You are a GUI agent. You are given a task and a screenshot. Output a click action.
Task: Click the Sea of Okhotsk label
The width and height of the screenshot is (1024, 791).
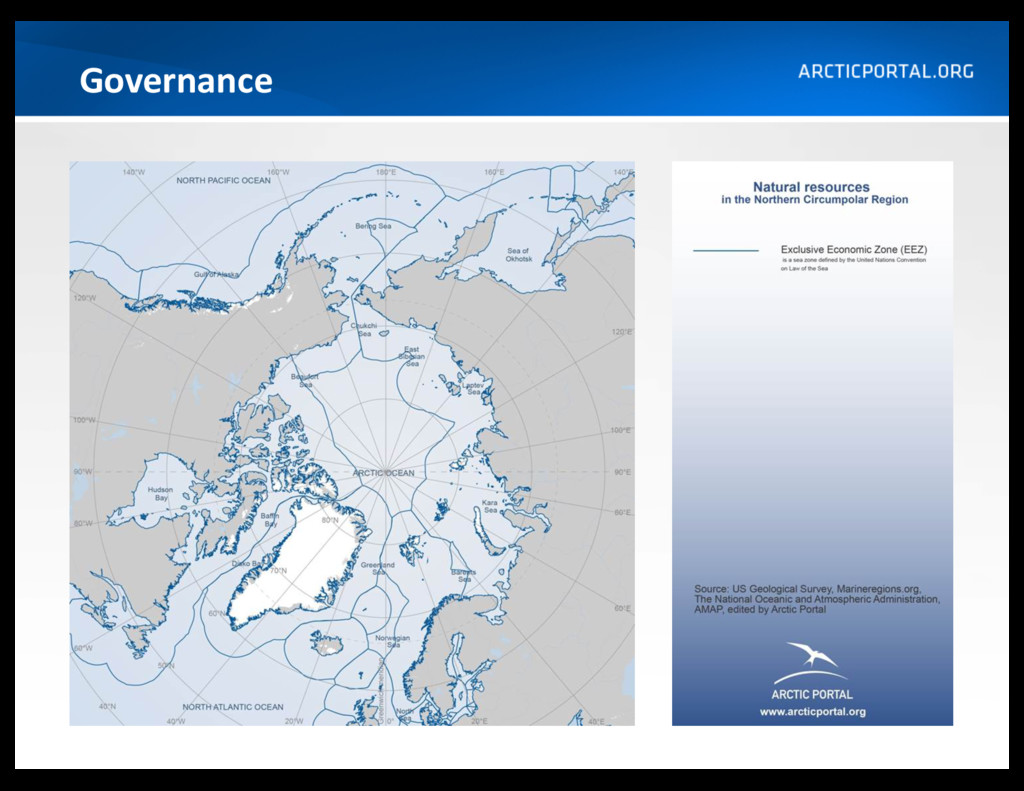[519, 255]
